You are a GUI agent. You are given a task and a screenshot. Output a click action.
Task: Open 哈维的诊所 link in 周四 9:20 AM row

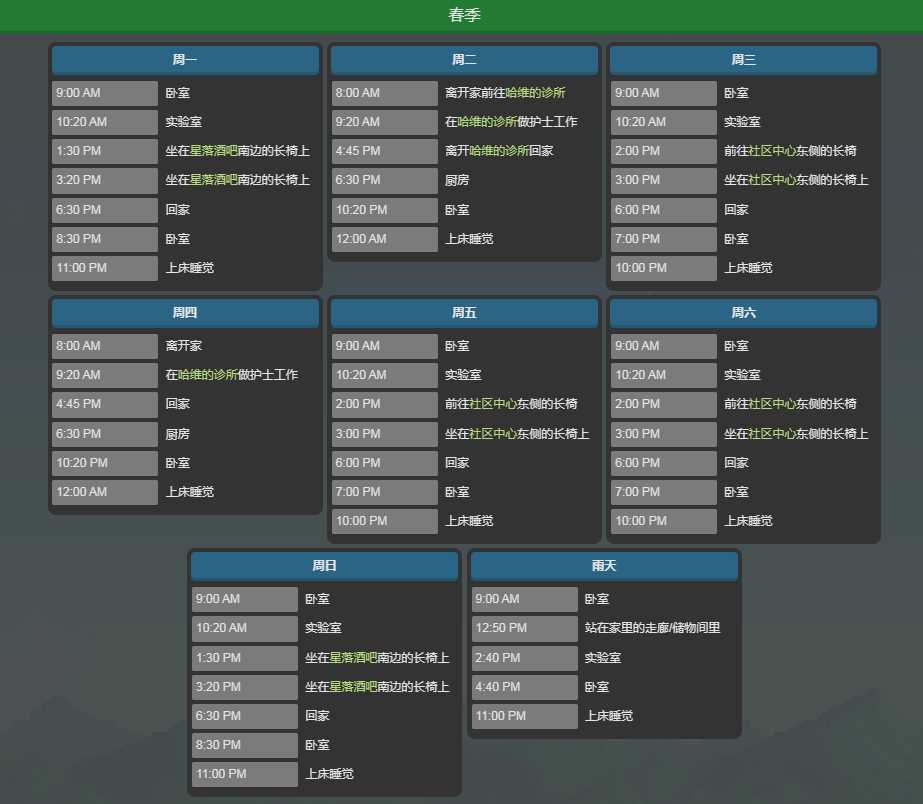point(208,375)
